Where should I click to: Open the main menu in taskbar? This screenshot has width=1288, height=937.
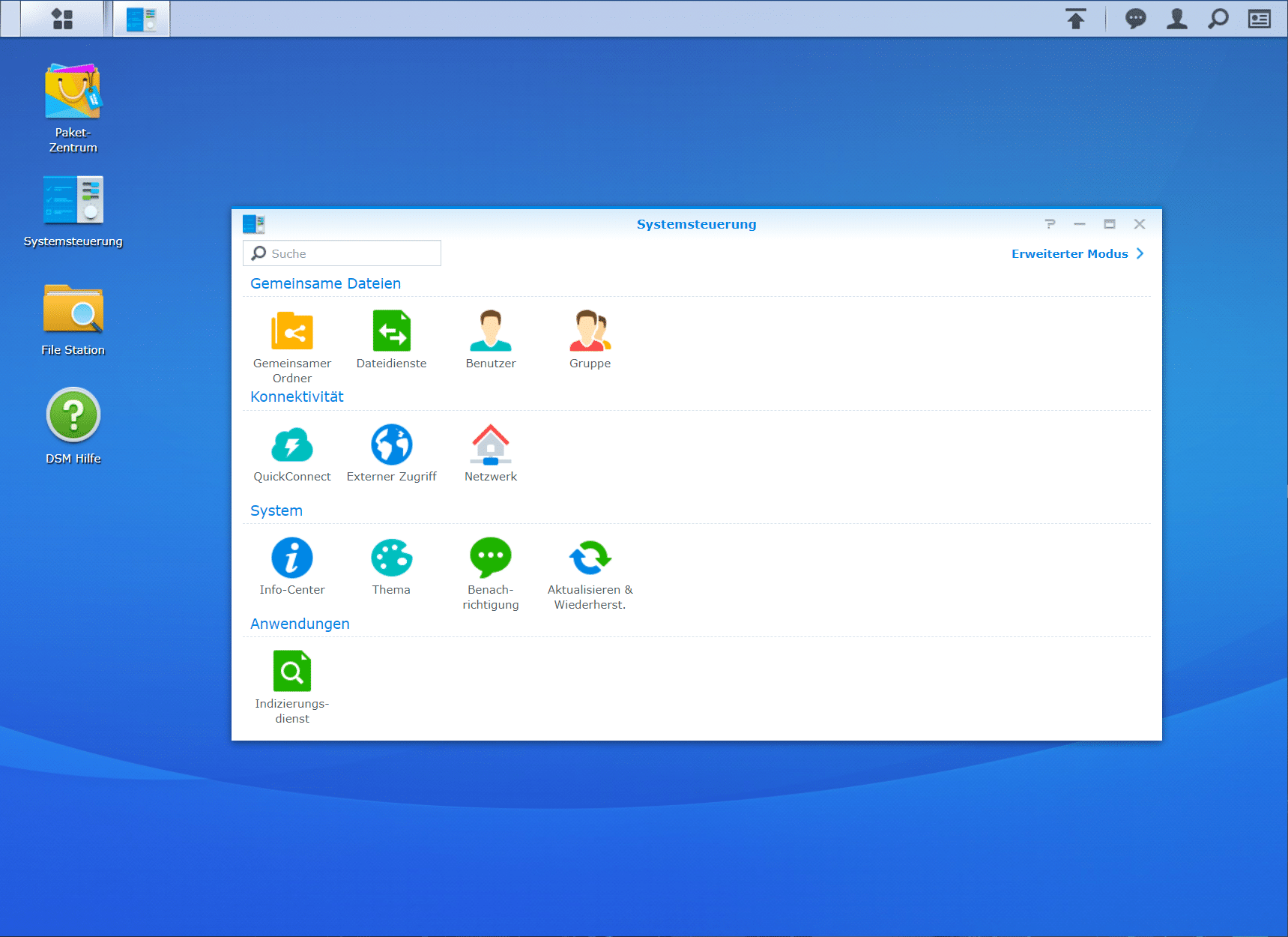click(x=62, y=19)
